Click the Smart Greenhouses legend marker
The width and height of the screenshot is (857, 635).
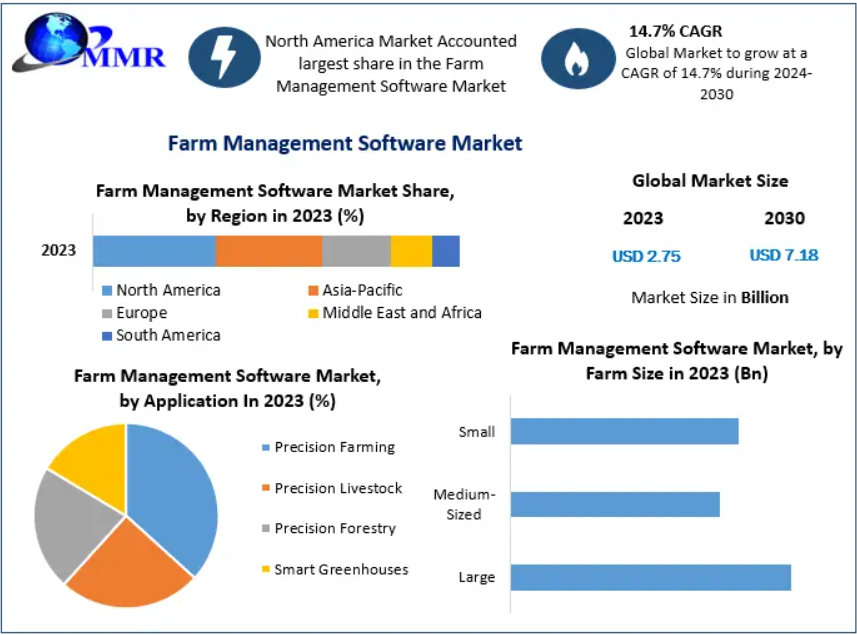pyautogui.click(x=266, y=570)
